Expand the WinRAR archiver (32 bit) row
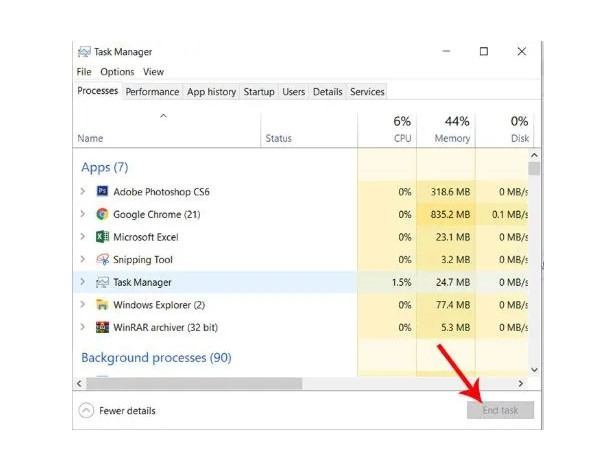The image size is (597, 471). coord(83,327)
